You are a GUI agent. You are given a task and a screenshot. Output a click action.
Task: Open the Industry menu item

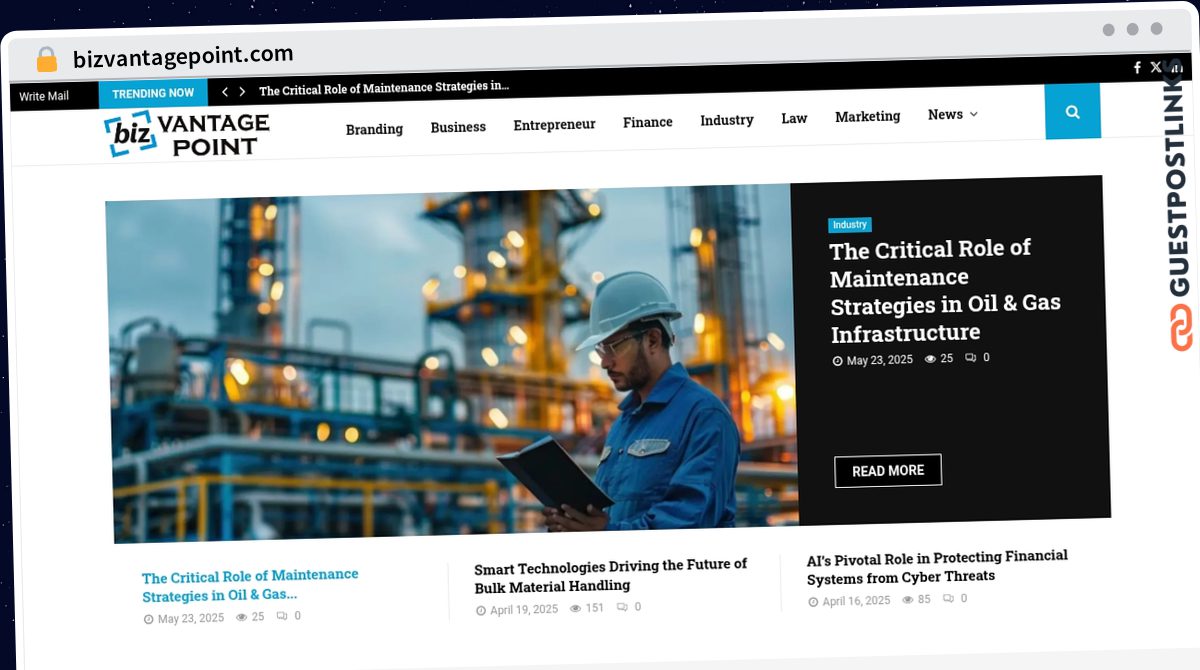point(727,120)
